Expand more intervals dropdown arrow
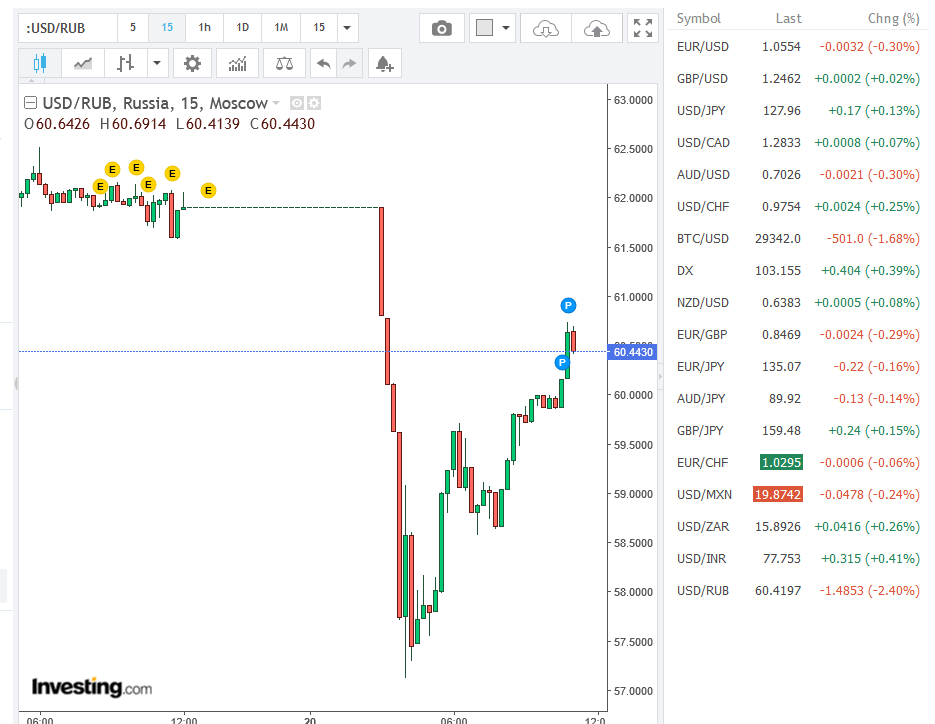The image size is (935, 724). pyautogui.click(x=347, y=27)
